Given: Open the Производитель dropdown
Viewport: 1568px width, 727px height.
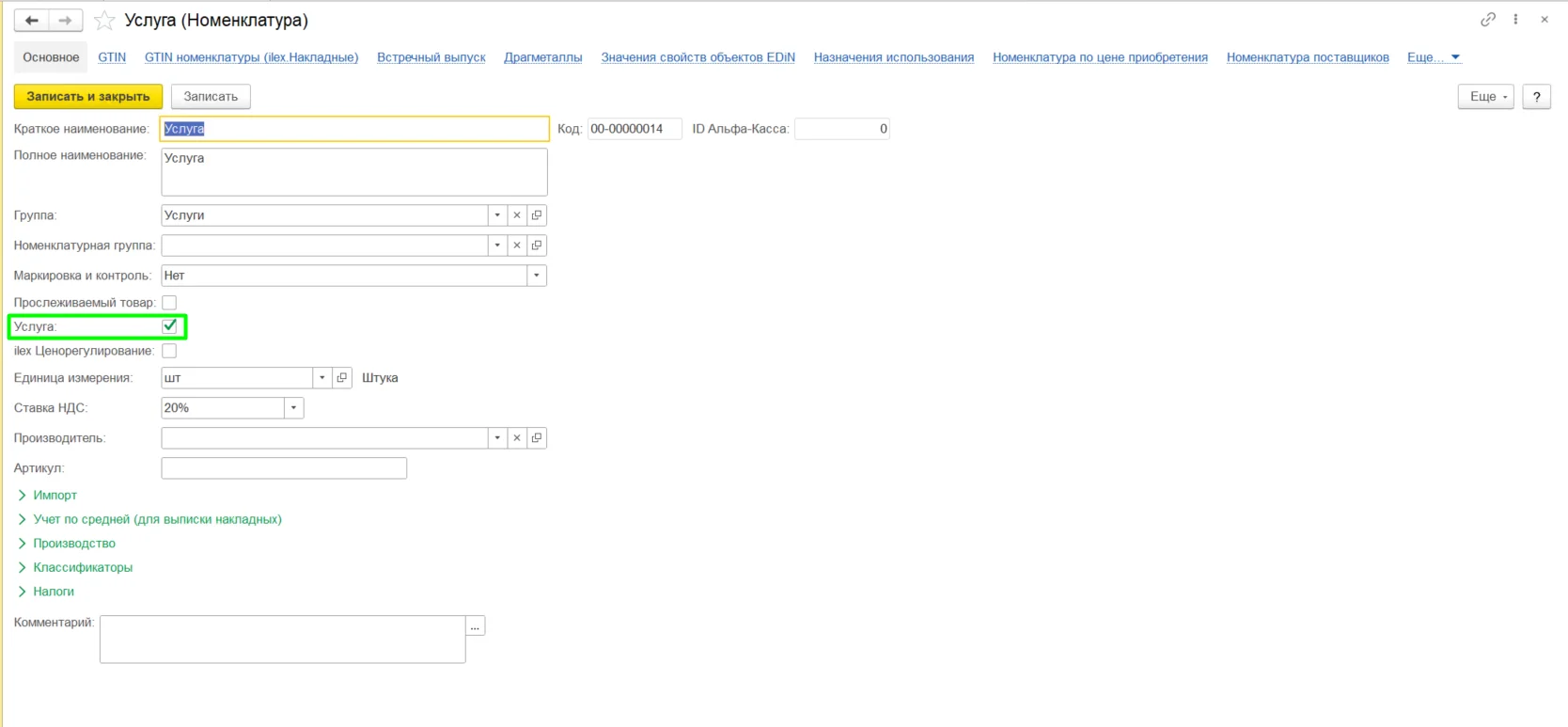Looking at the screenshot, I should 497,438.
